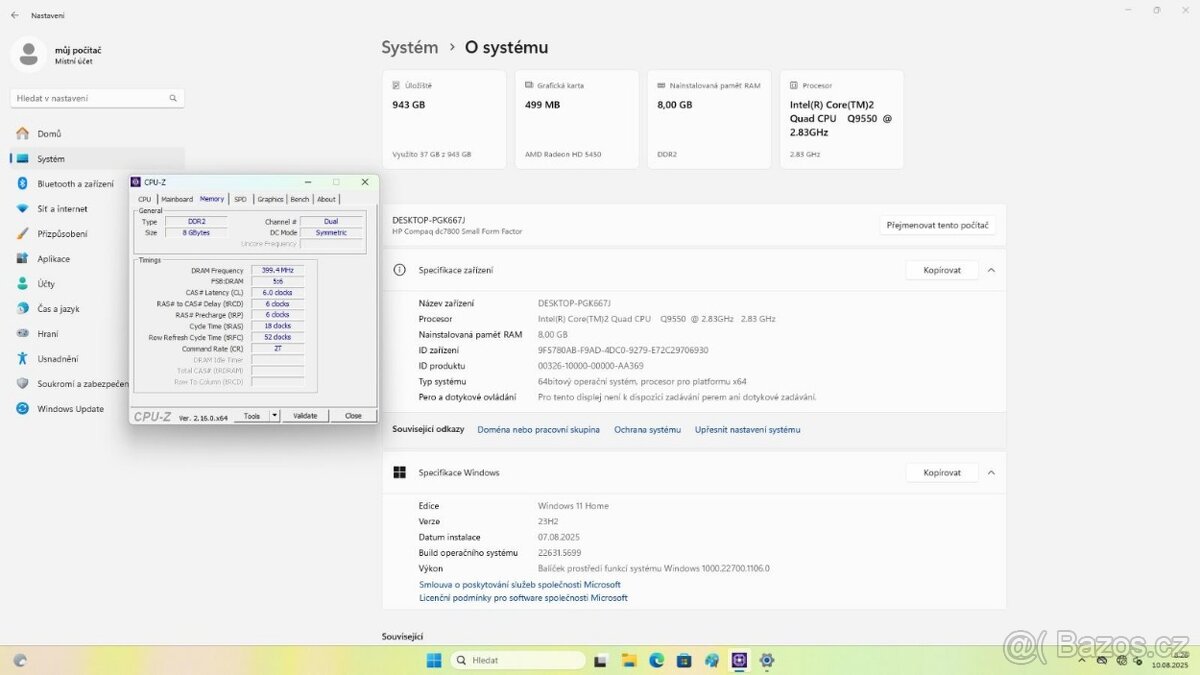Open Windows Update in the sidebar
The image size is (1200, 675).
point(70,409)
